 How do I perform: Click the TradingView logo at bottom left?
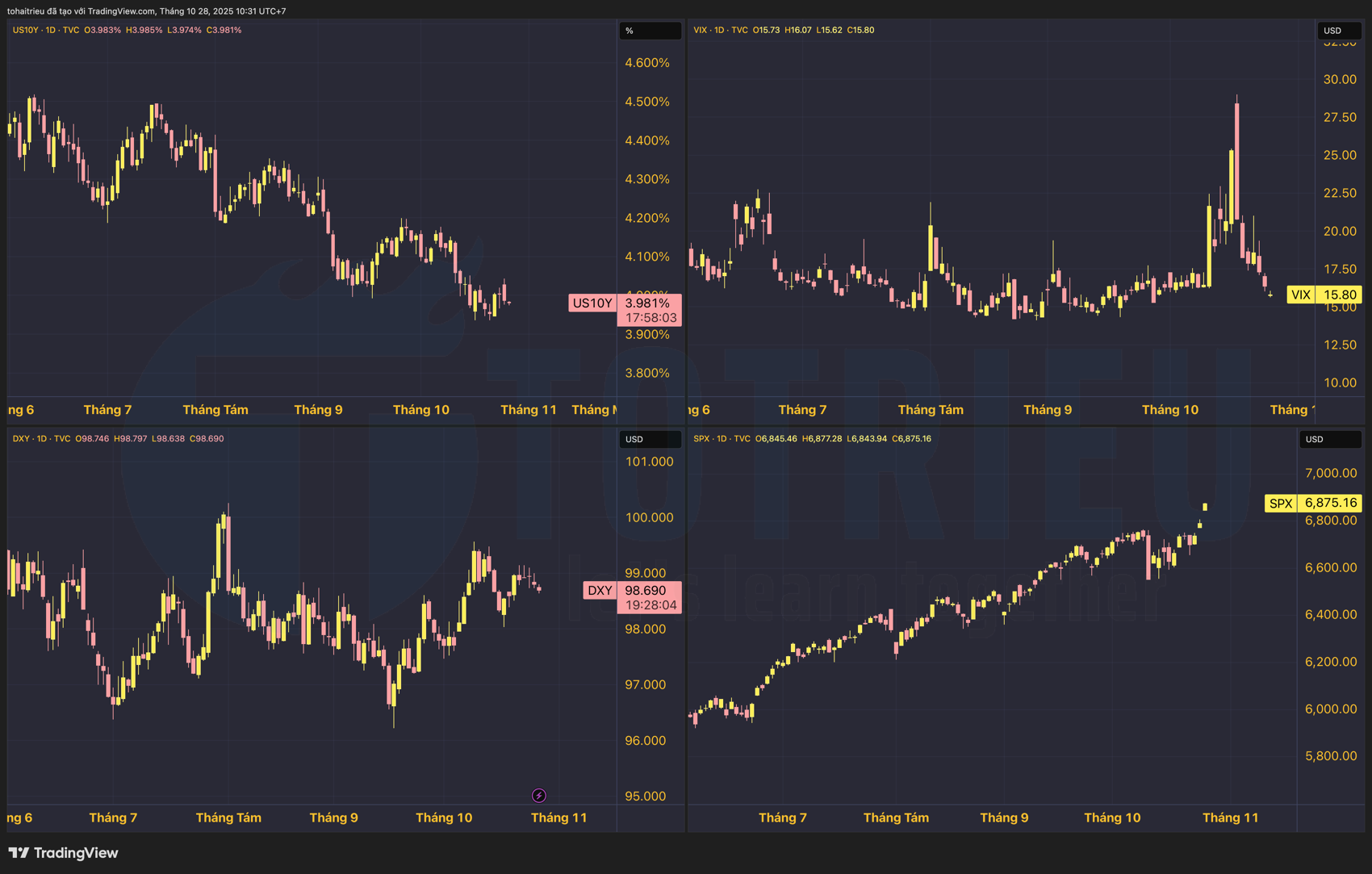point(63,853)
